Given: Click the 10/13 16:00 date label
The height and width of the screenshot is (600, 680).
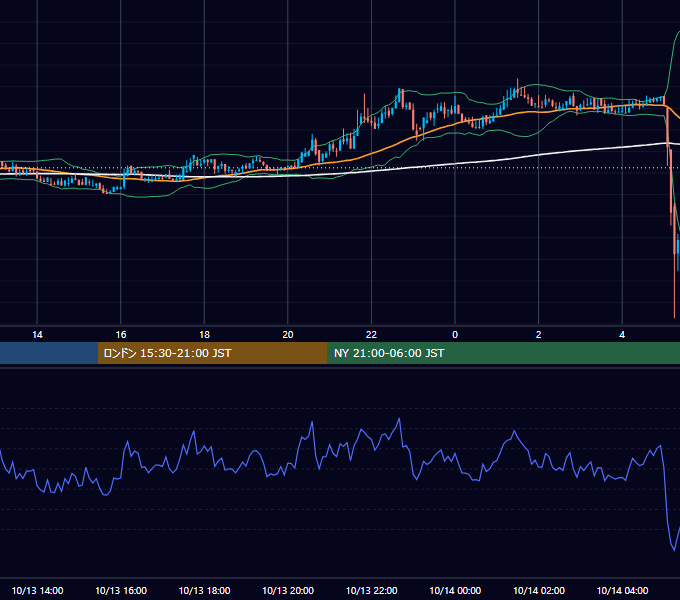Looking at the screenshot, I should click(121, 590).
